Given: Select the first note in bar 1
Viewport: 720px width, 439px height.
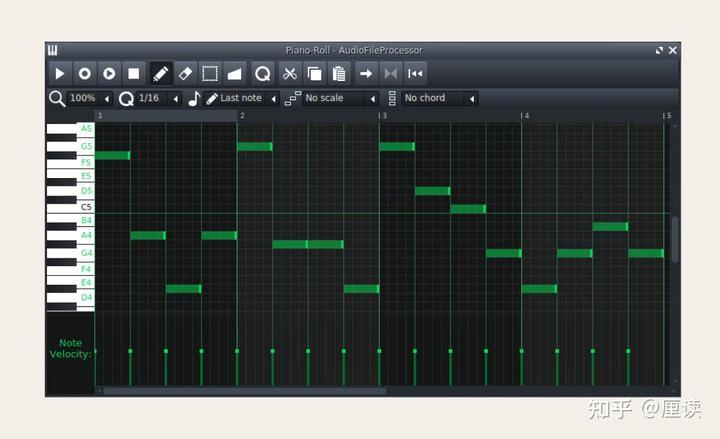Looking at the screenshot, I should coord(112,155).
